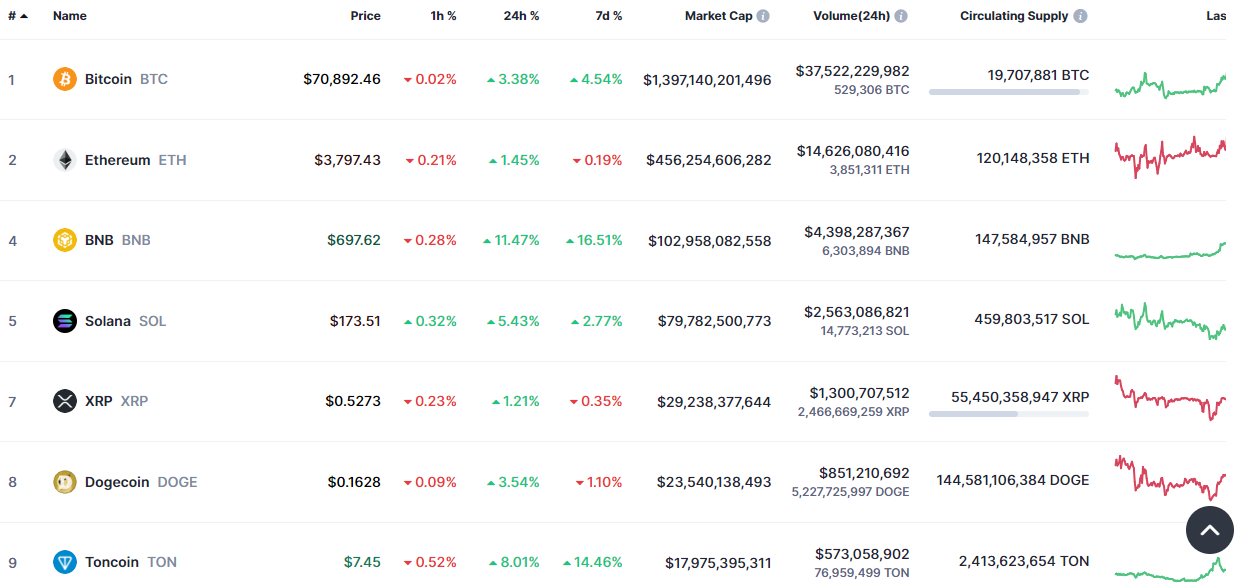Click Ethereum price $3,797.43

[x=347, y=160]
